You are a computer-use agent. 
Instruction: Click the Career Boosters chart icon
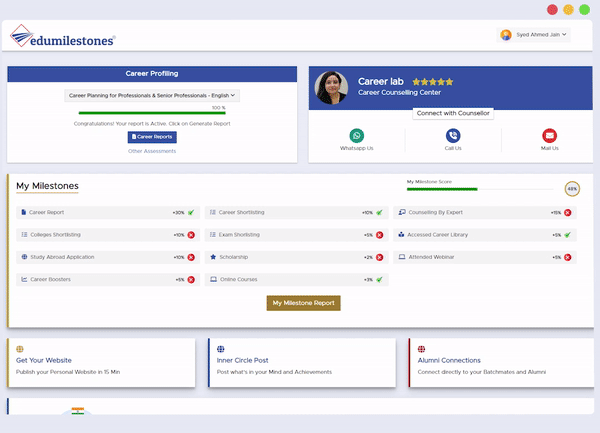click(x=24, y=279)
